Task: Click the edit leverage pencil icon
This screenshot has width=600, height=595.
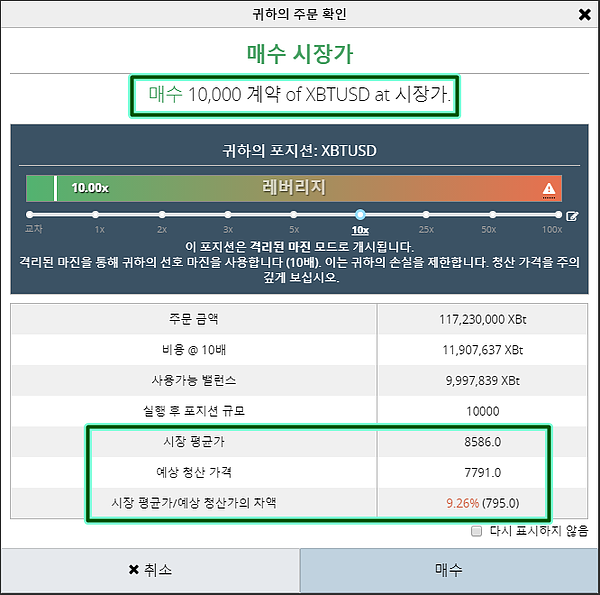Action: pyautogui.click(x=572, y=215)
